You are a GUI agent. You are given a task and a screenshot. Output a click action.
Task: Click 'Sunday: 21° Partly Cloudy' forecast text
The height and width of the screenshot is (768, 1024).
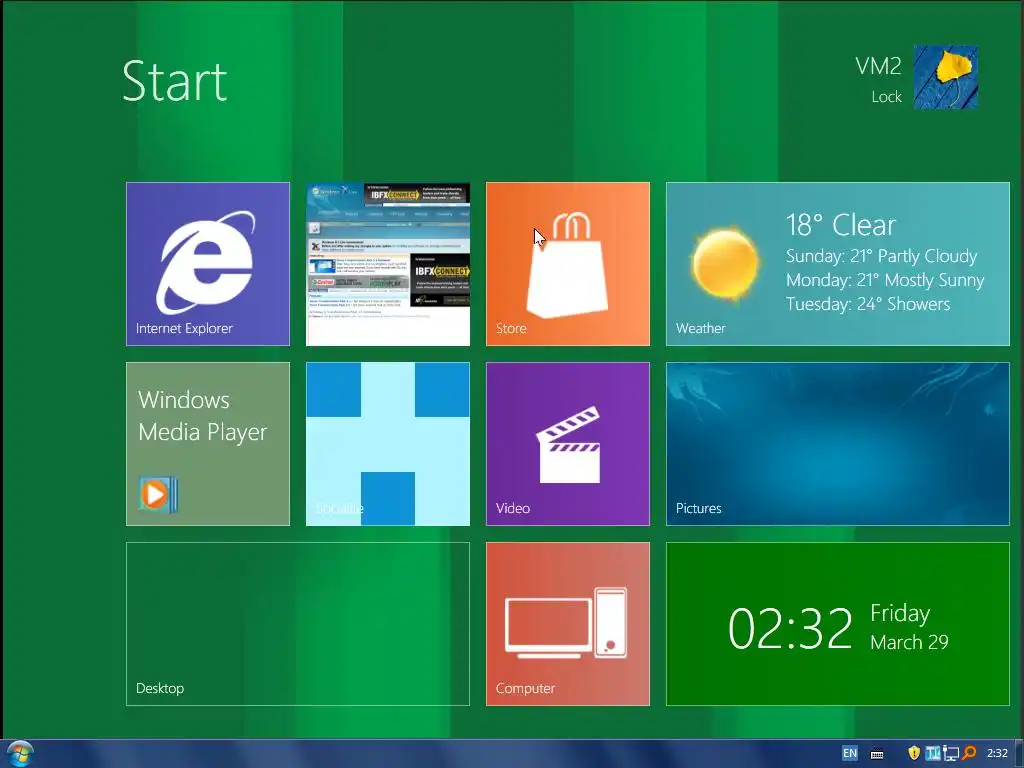point(882,256)
